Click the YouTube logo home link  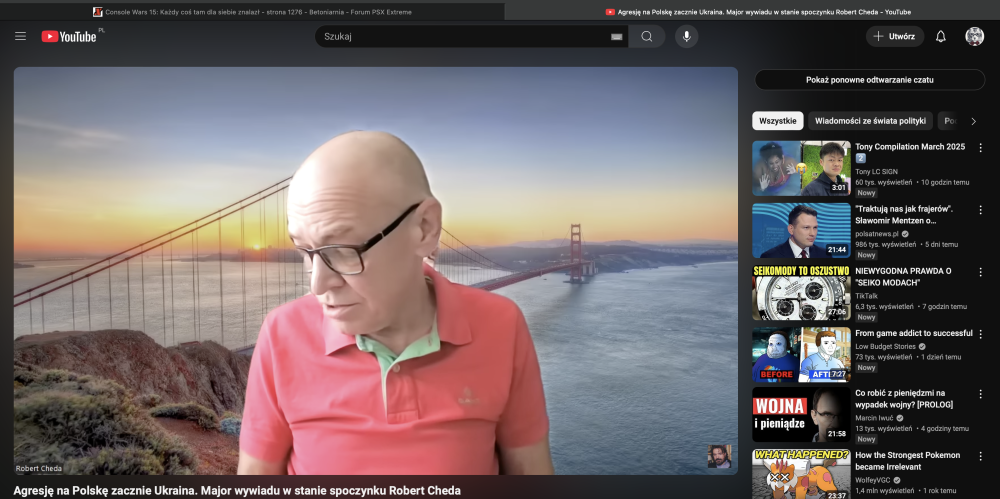coord(69,36)
